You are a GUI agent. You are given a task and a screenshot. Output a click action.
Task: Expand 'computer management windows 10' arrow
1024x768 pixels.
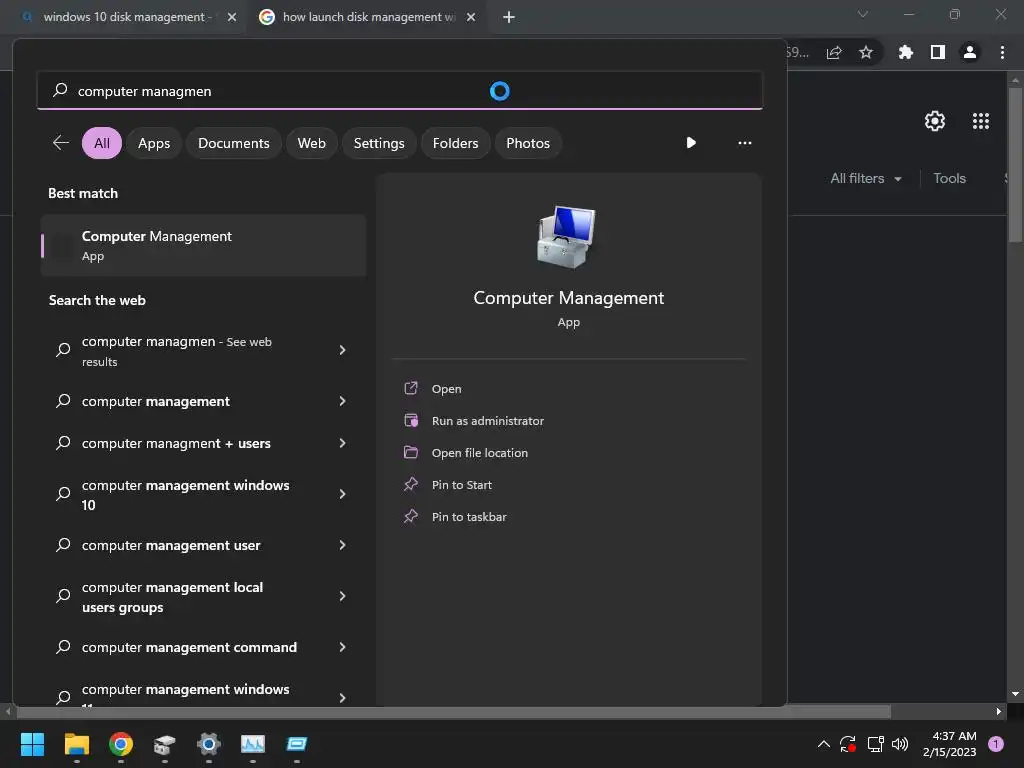point(342,494)
